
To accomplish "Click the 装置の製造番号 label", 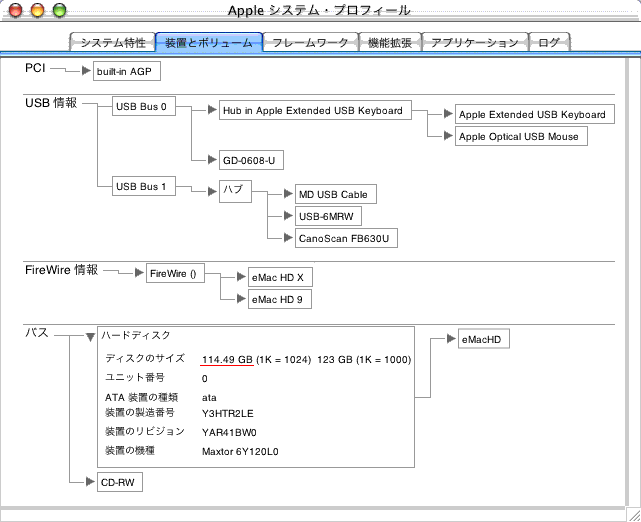I will click(x=140, y=412).
